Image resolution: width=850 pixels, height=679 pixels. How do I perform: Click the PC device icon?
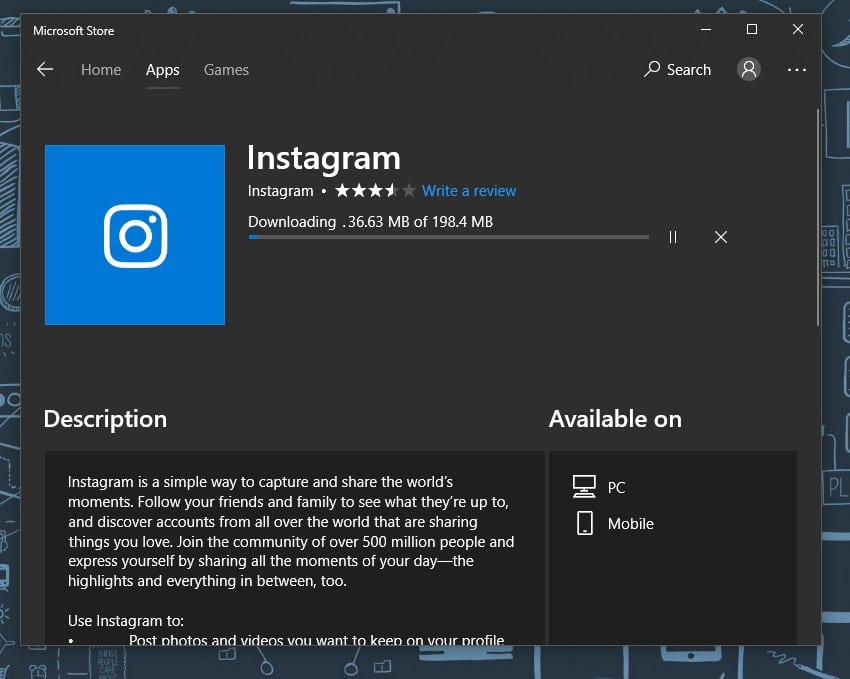click(584, 487)
